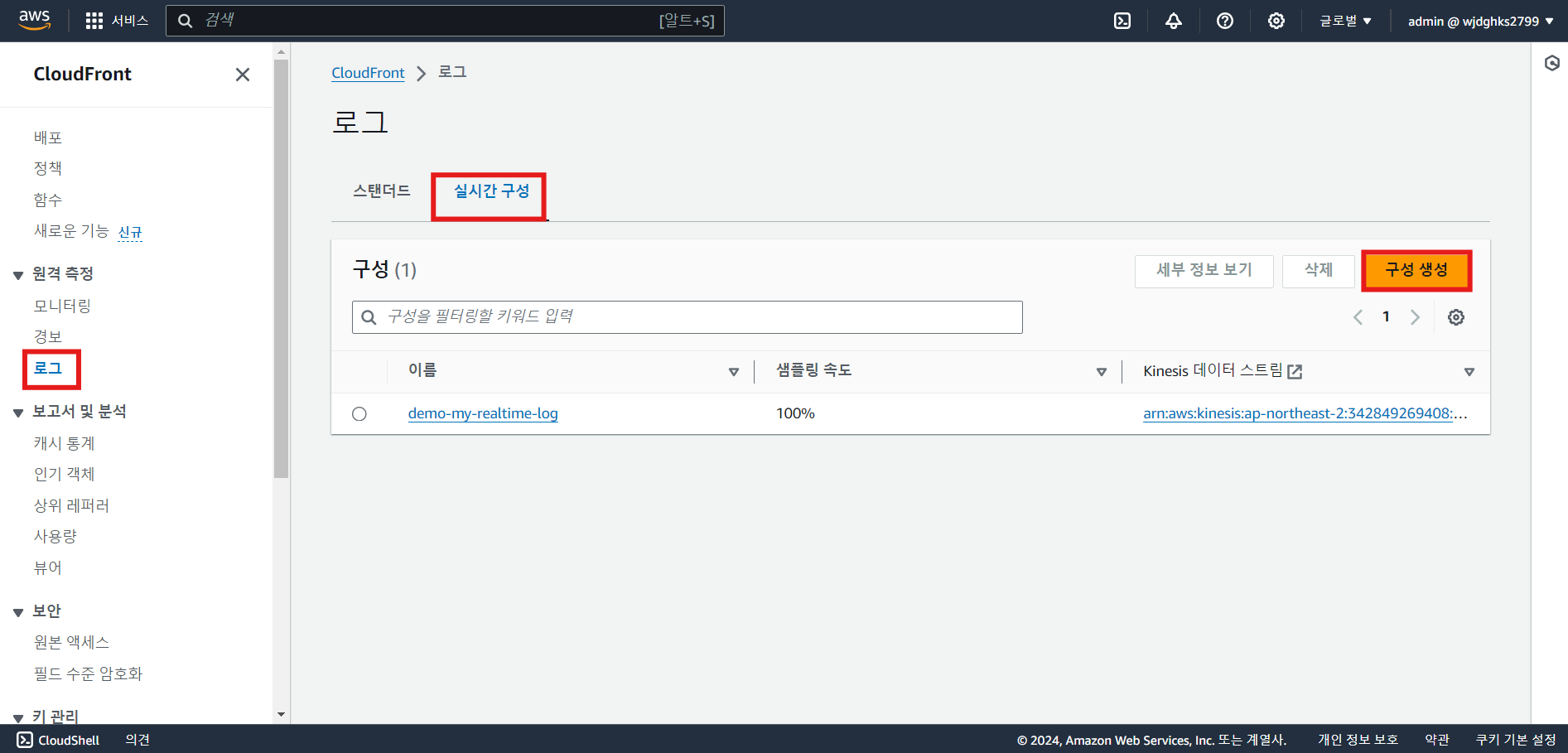1568x753 pixels.
Task: Open 모니터링 in the sidebar
Action: click(x=62, y=306)
